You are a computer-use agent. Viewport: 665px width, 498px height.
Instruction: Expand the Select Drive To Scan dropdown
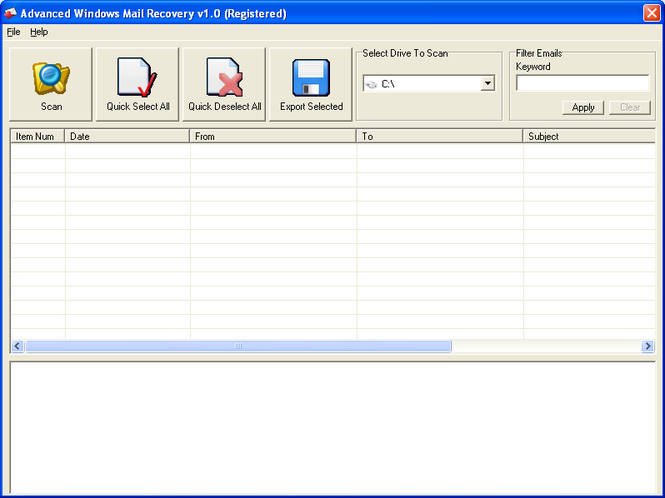[488, 84]
